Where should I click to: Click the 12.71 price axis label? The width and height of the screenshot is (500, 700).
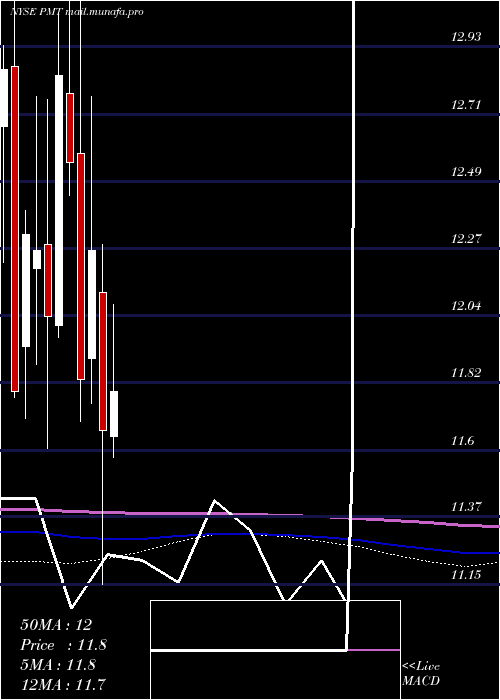pos(466,105)
